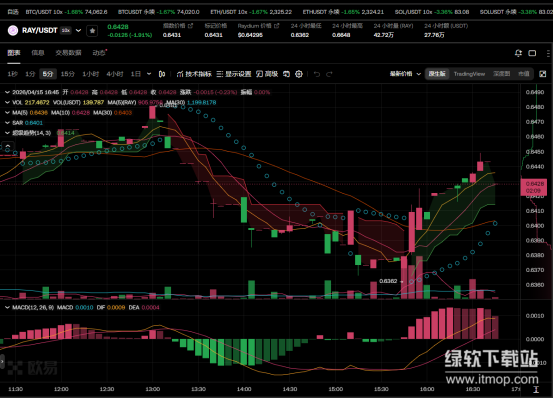Switch to 深度图 depth chart
The width and height of the screenshot is (553, 399).
tap(502, 74)
